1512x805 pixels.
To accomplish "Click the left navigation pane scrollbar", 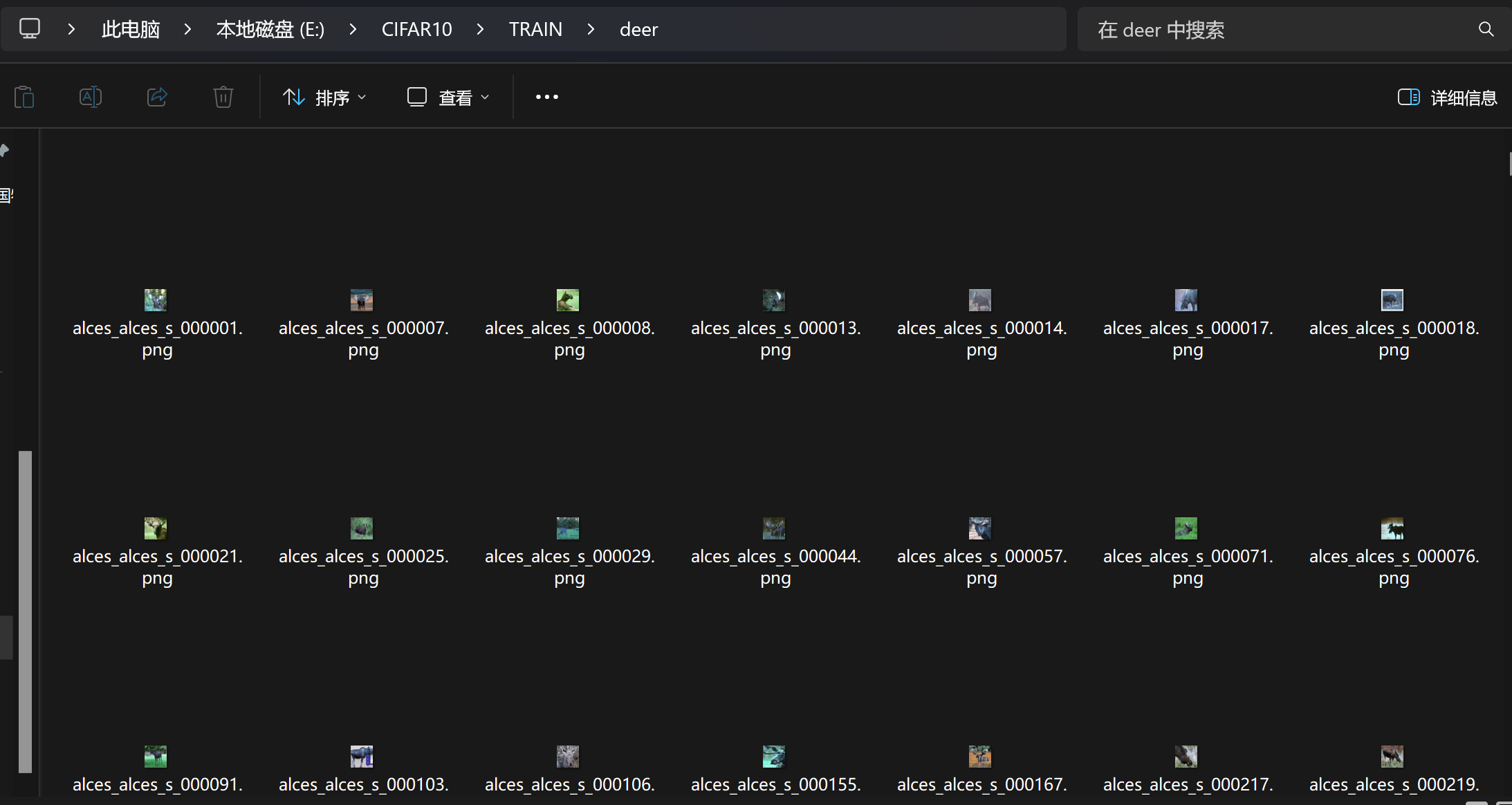I will (x=26, y=611).
